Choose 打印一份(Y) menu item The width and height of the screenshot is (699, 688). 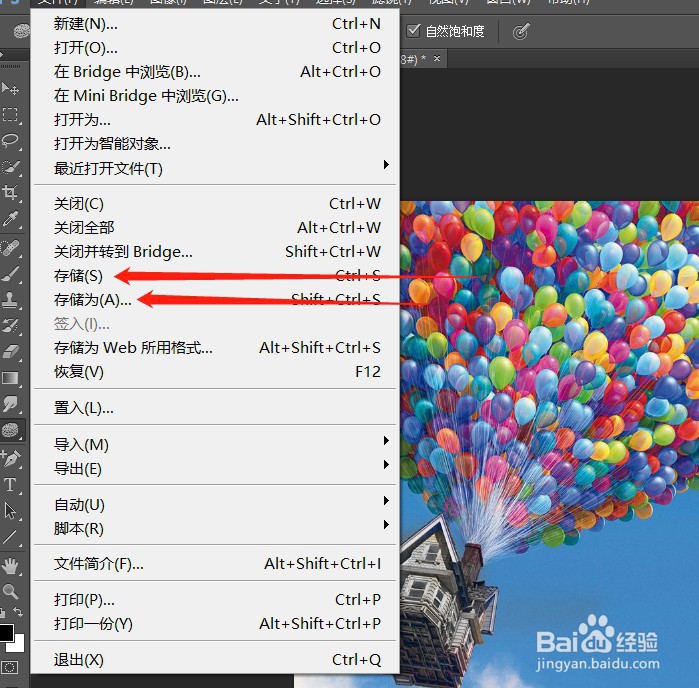[x=215, y=624]
